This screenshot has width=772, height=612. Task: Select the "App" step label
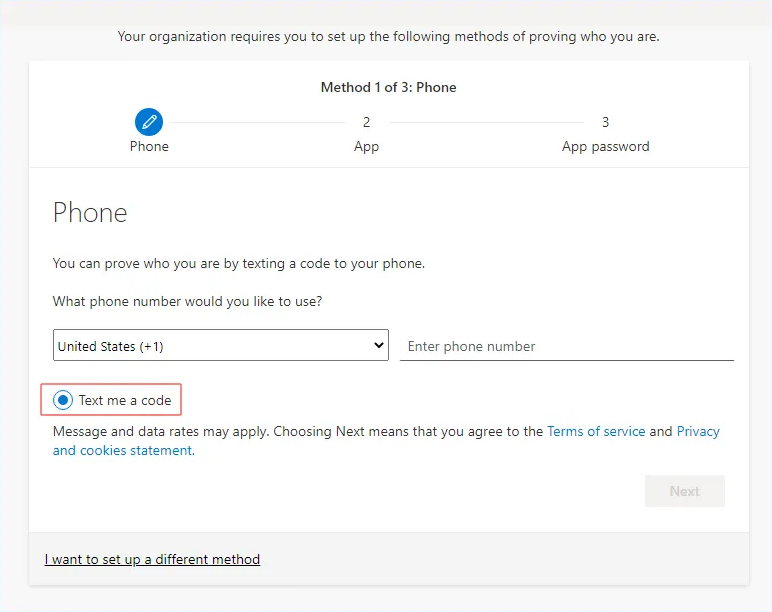click(366, 146)
